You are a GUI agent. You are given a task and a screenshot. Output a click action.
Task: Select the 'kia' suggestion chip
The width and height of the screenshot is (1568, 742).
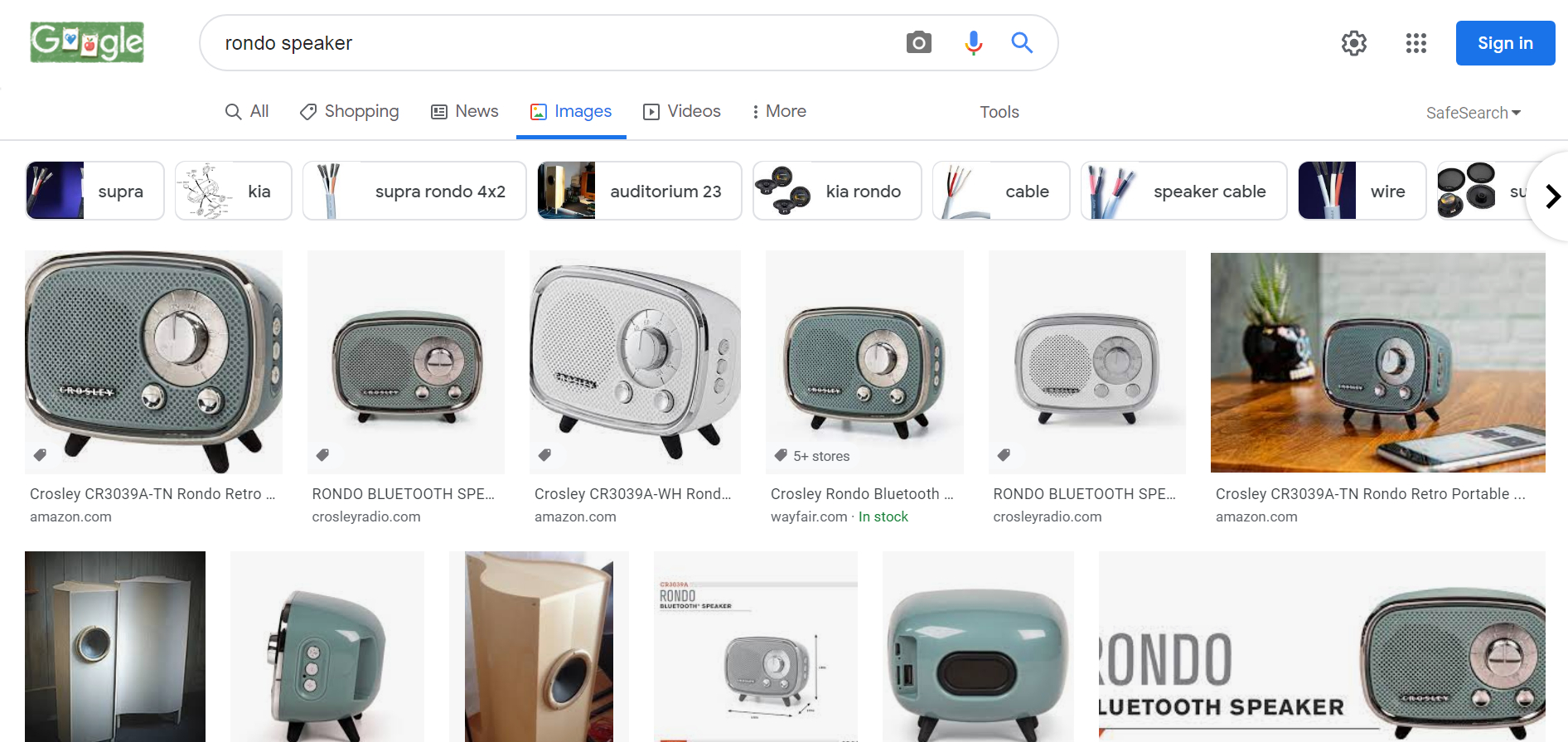click(x=234, y=191)
